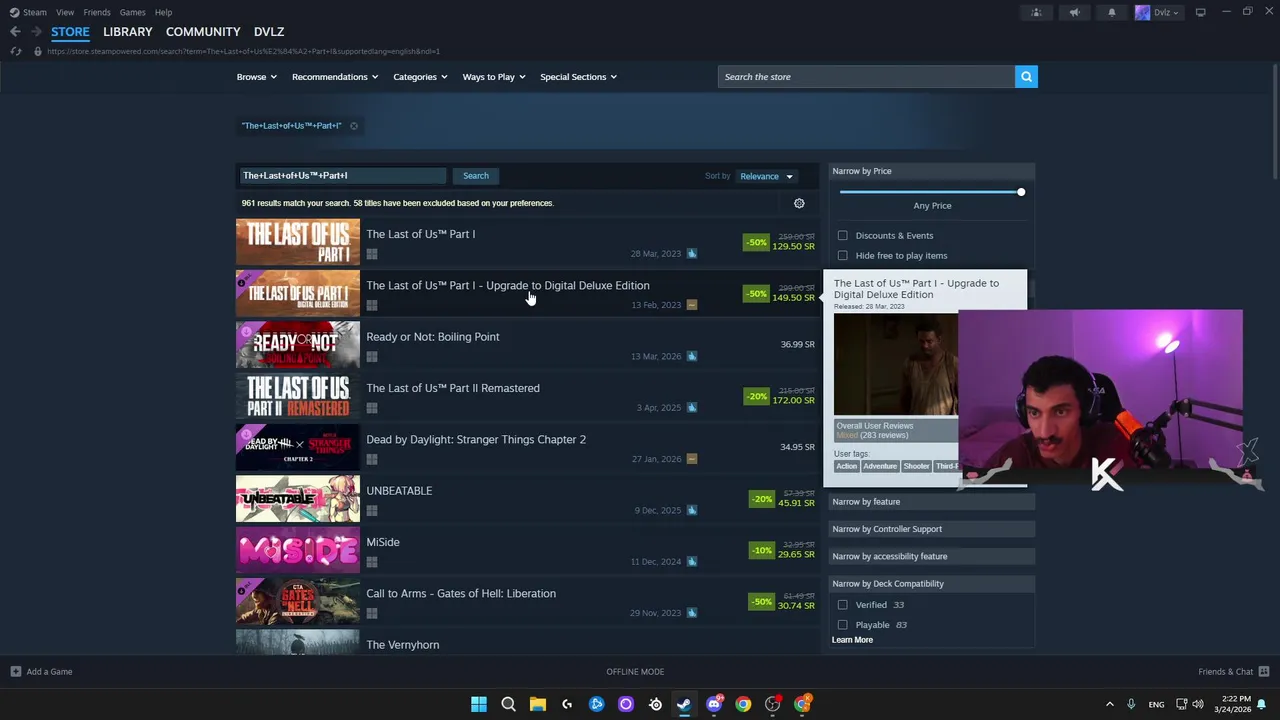Open the View menu
Image resolution: width=1280 pixels, height=720 pixels.
(65, 12)
